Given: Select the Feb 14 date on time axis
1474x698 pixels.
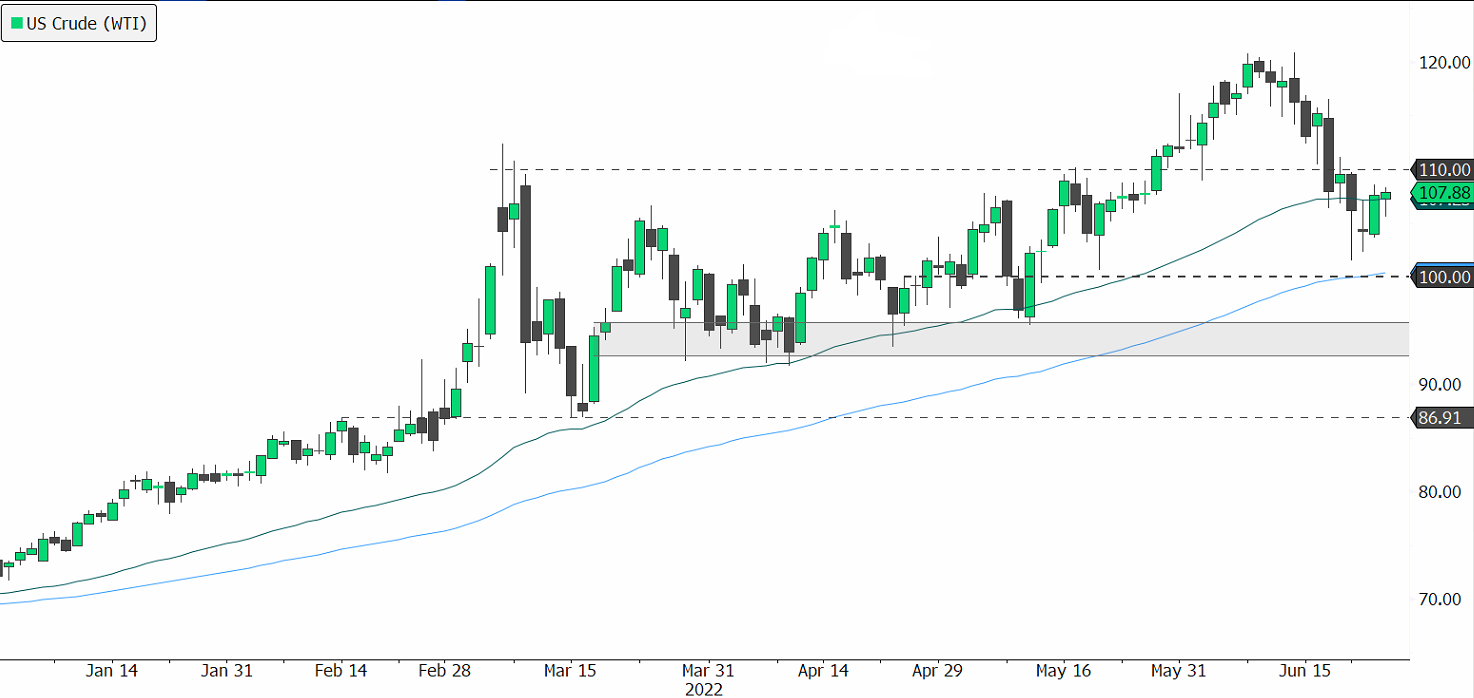Looking at the screenshot, I should click(x=341, y=671).
